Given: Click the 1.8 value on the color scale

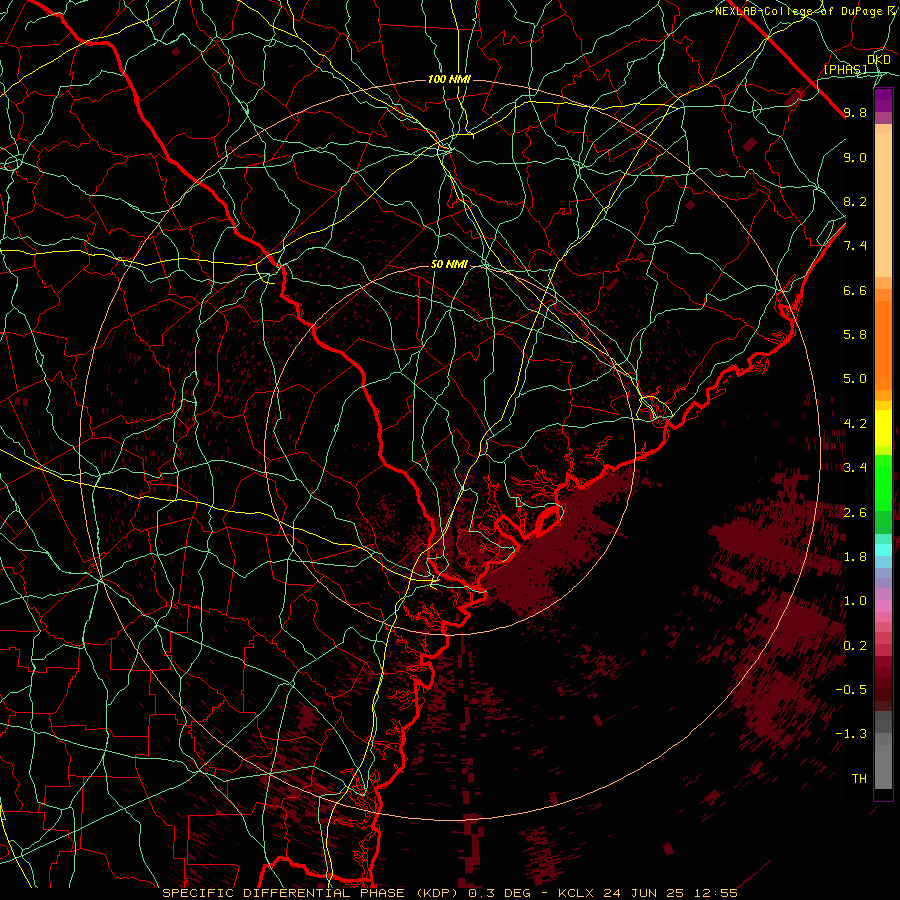Looking at the screenshot, I should 855,557.
